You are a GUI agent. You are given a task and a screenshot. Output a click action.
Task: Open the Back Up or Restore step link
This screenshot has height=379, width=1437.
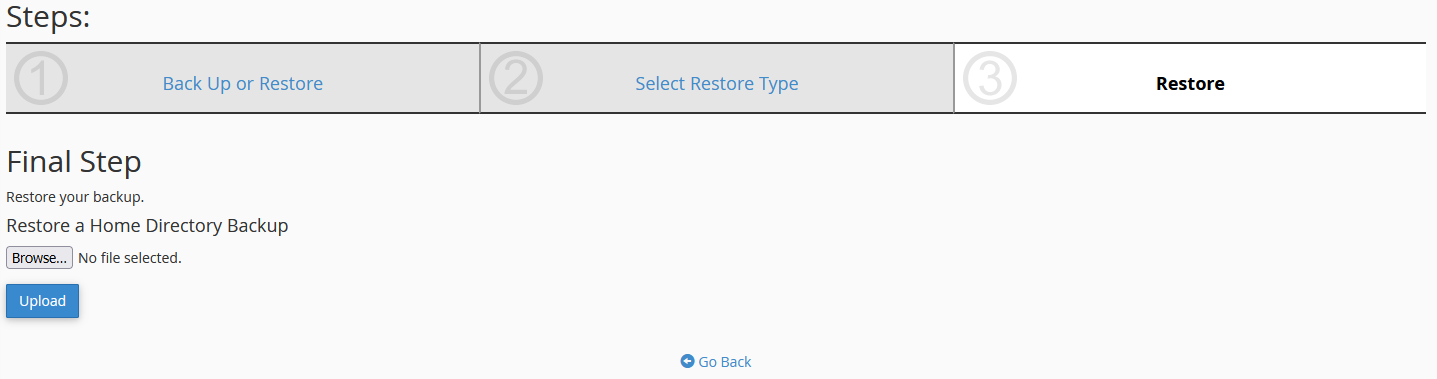pos(243,83)
